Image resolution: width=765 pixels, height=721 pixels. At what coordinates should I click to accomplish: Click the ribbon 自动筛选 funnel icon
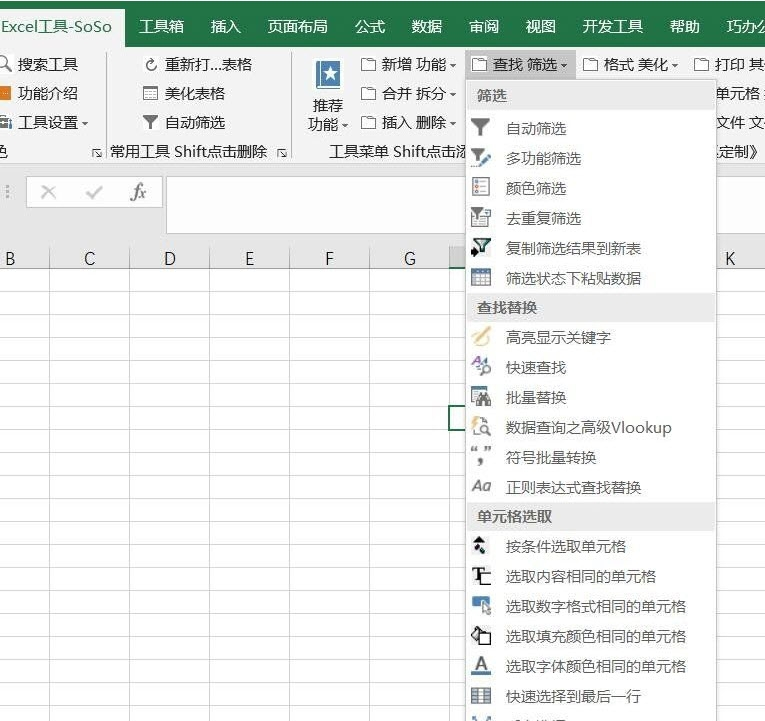pos(150,122)
